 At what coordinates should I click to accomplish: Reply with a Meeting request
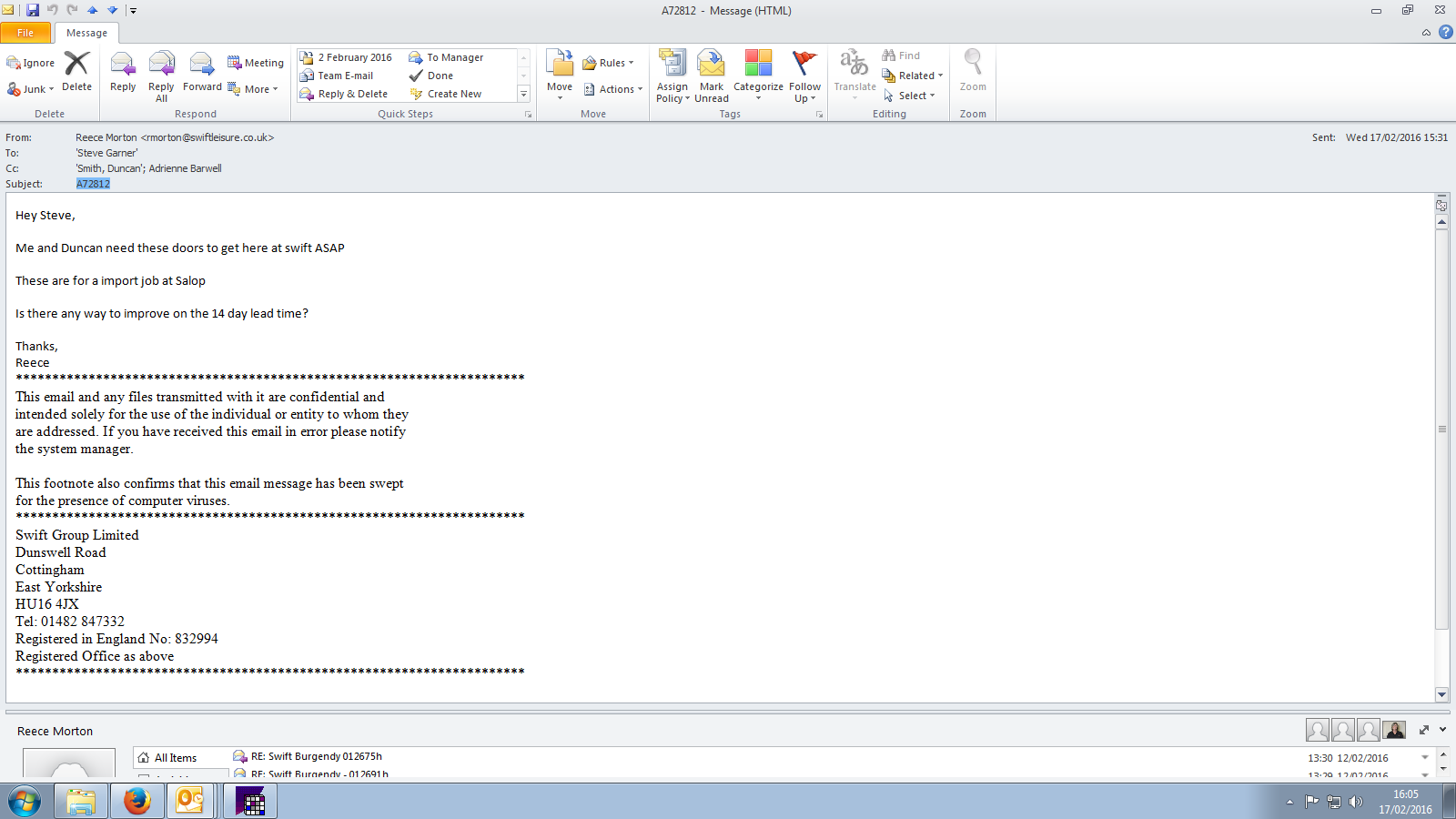point(256,63)
